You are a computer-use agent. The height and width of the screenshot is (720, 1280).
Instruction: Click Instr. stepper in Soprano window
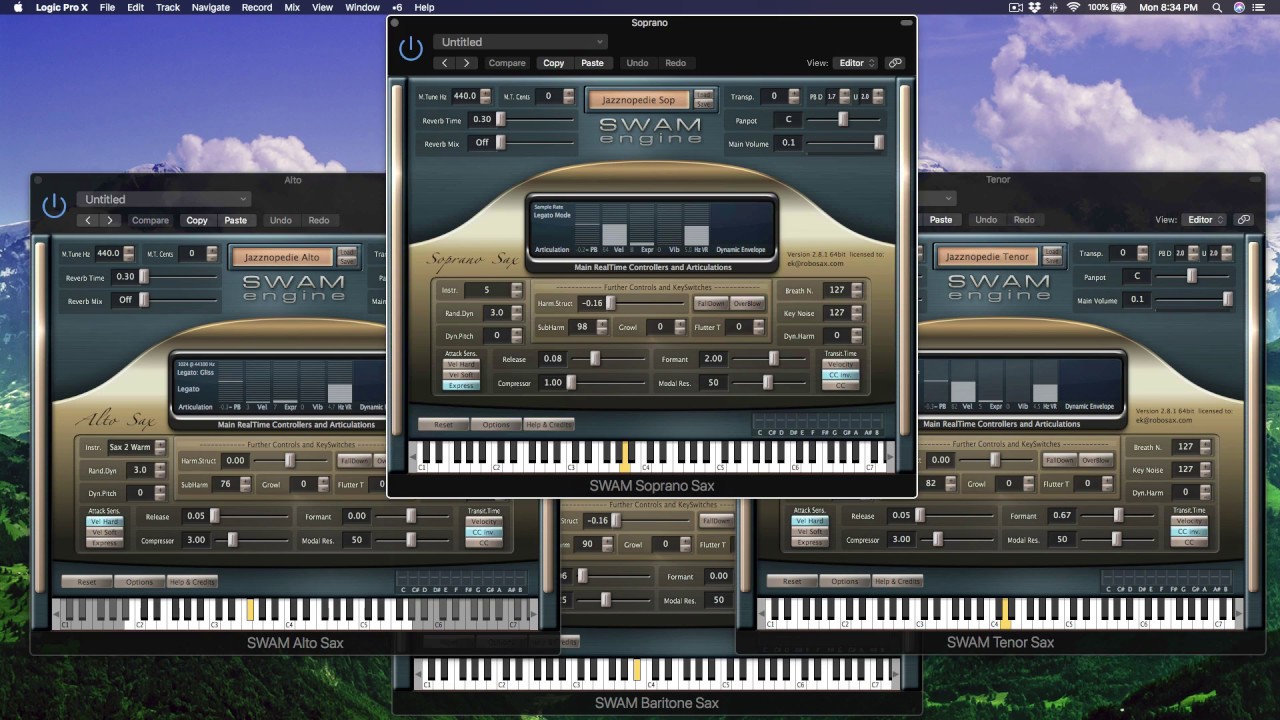pyautogui.click(x=516, y=290)
